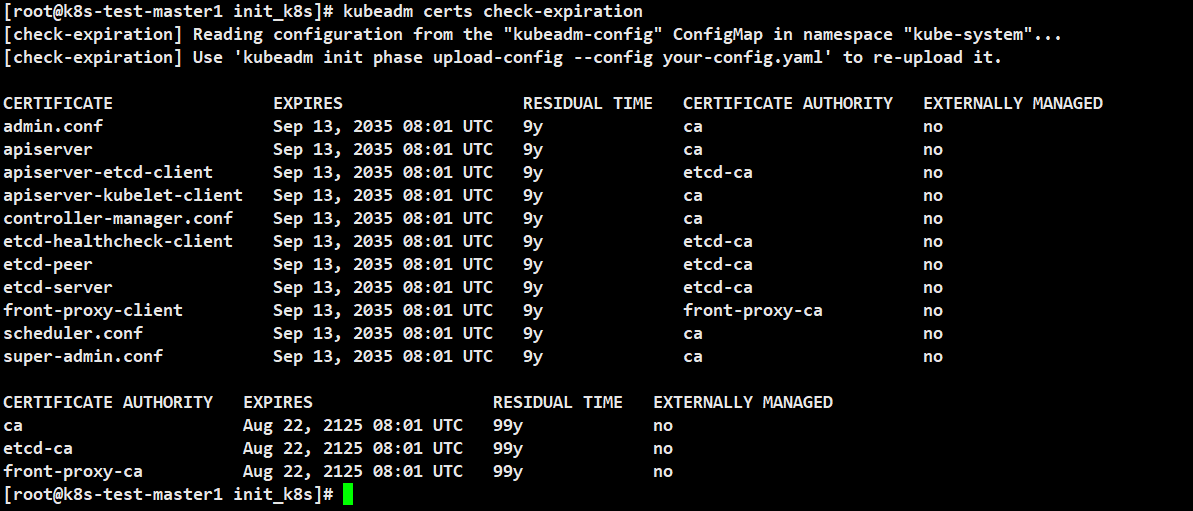Click the front-proxy-ca authority in bottom table

point(73,471)
